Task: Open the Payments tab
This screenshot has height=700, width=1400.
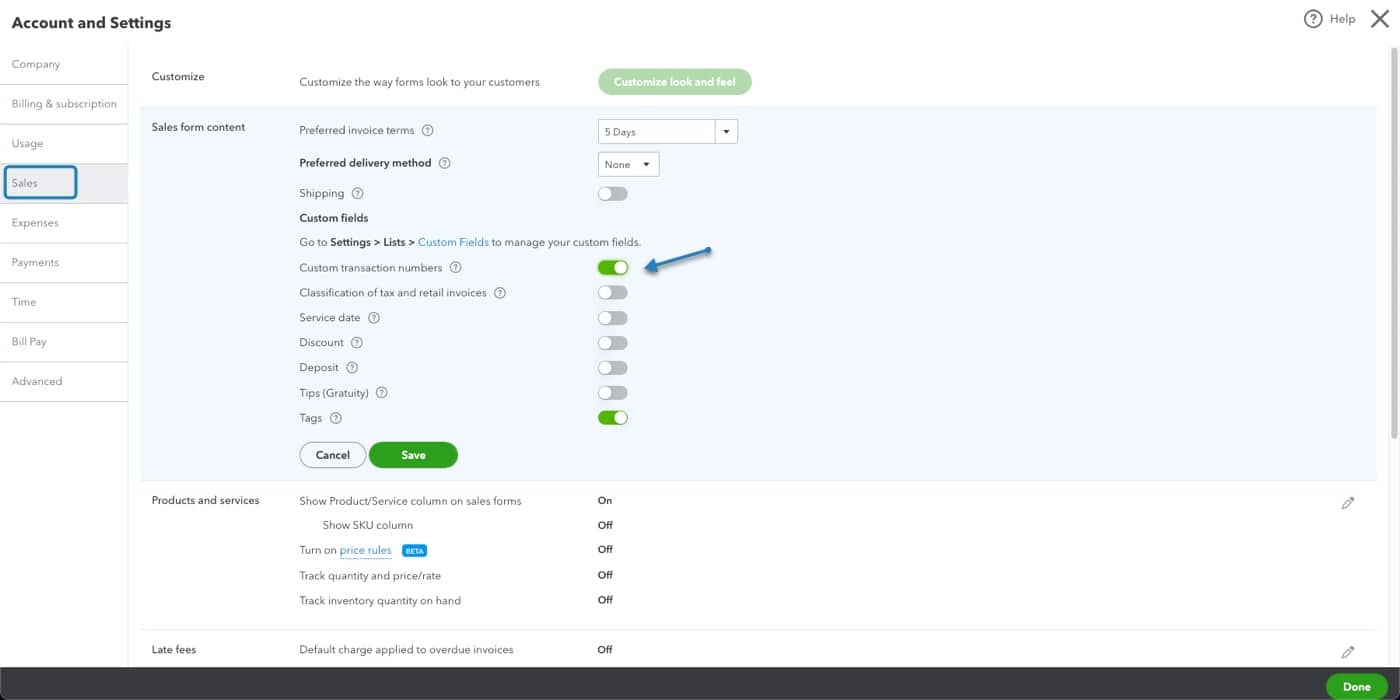Action: (64, 262)
